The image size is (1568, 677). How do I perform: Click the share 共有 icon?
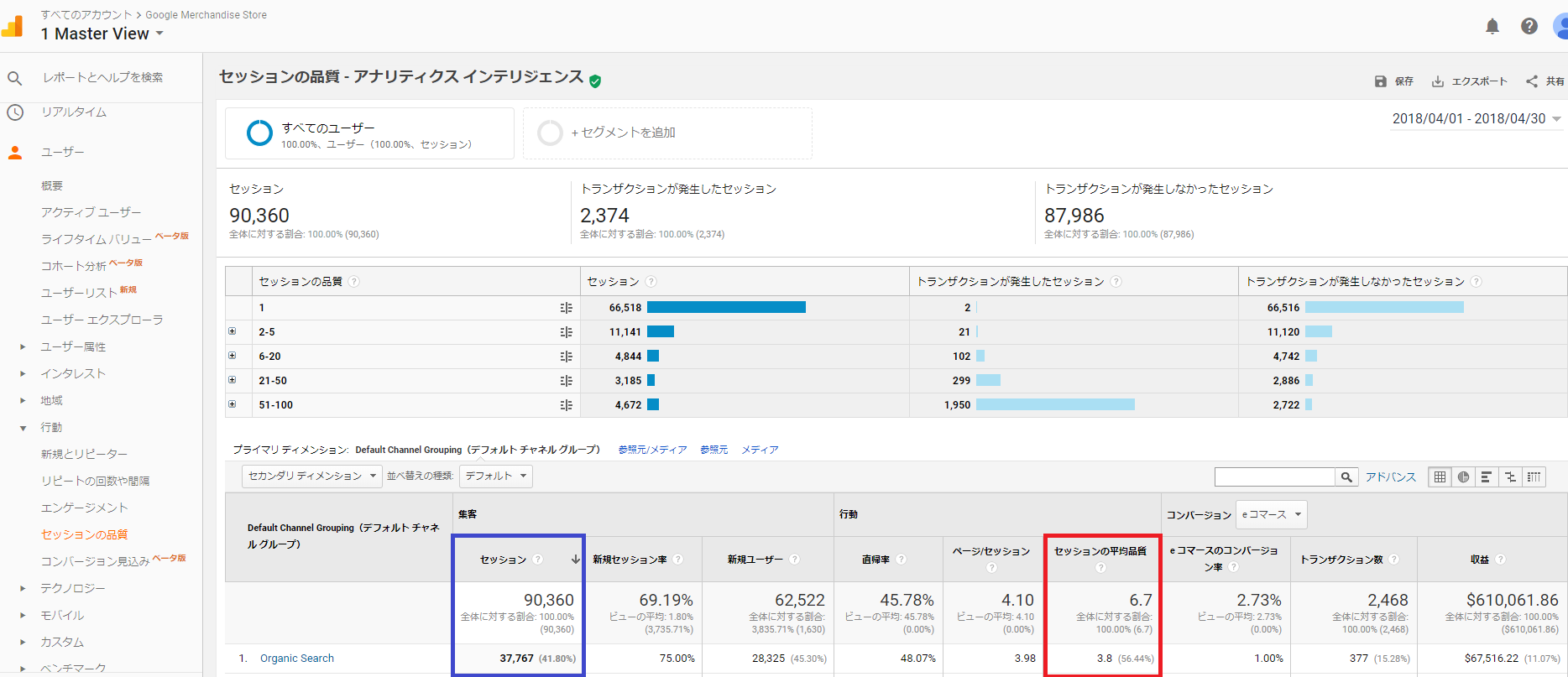click(x=1532, y=81)
